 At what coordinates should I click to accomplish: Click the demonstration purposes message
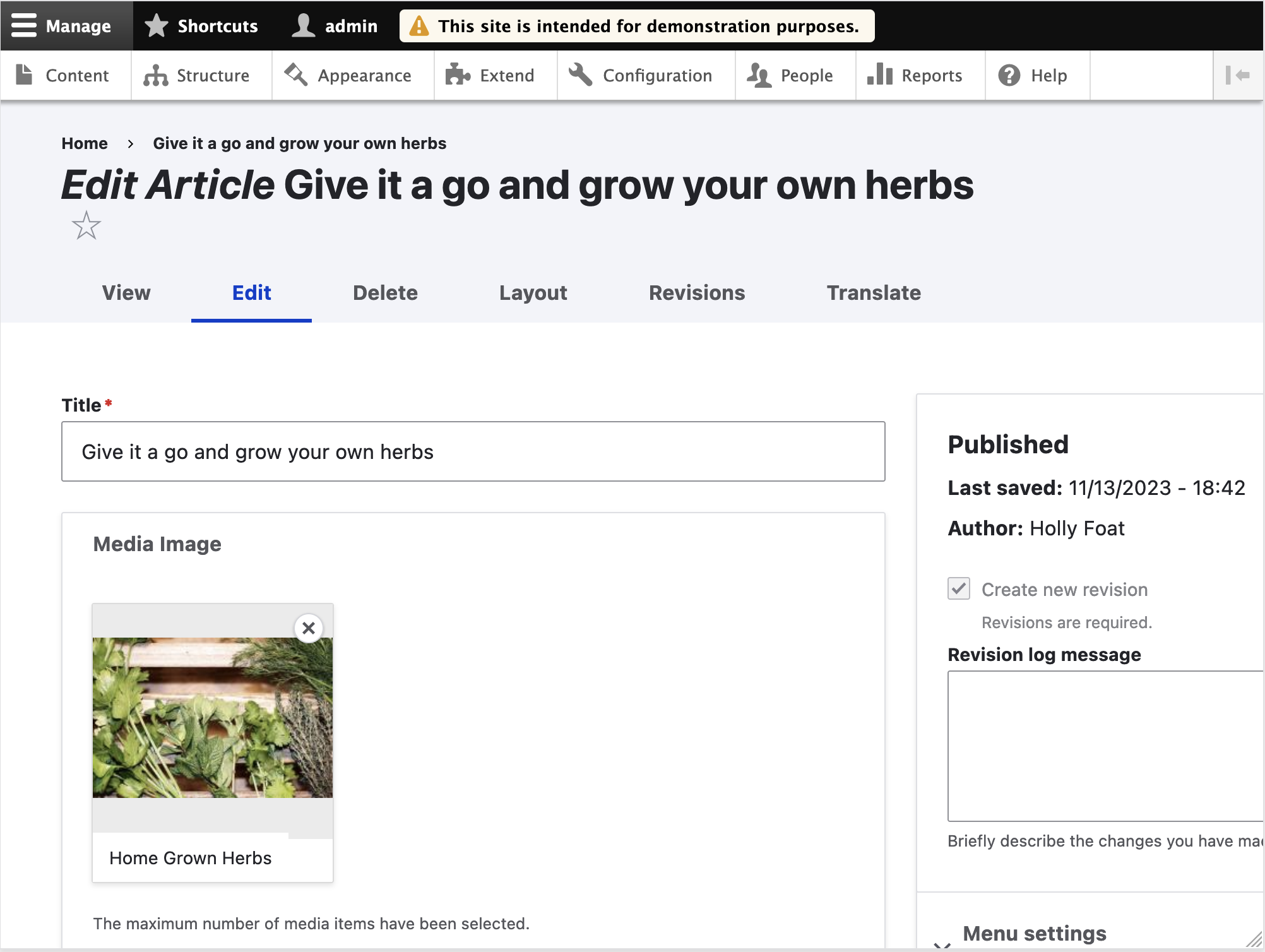649,26
